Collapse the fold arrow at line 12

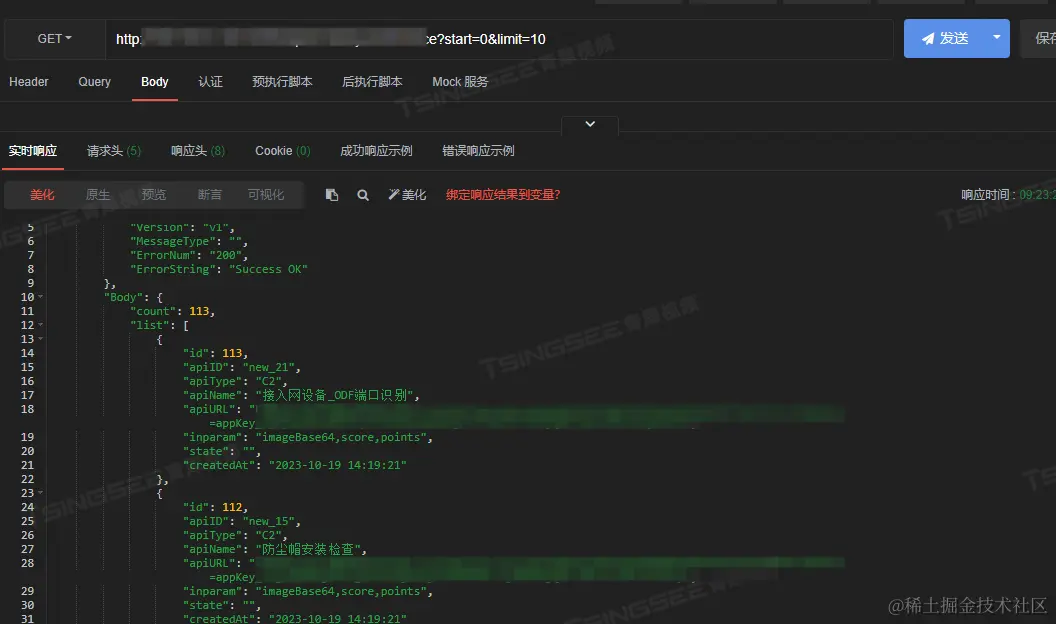pyautogui.click(x=40, y=325)
